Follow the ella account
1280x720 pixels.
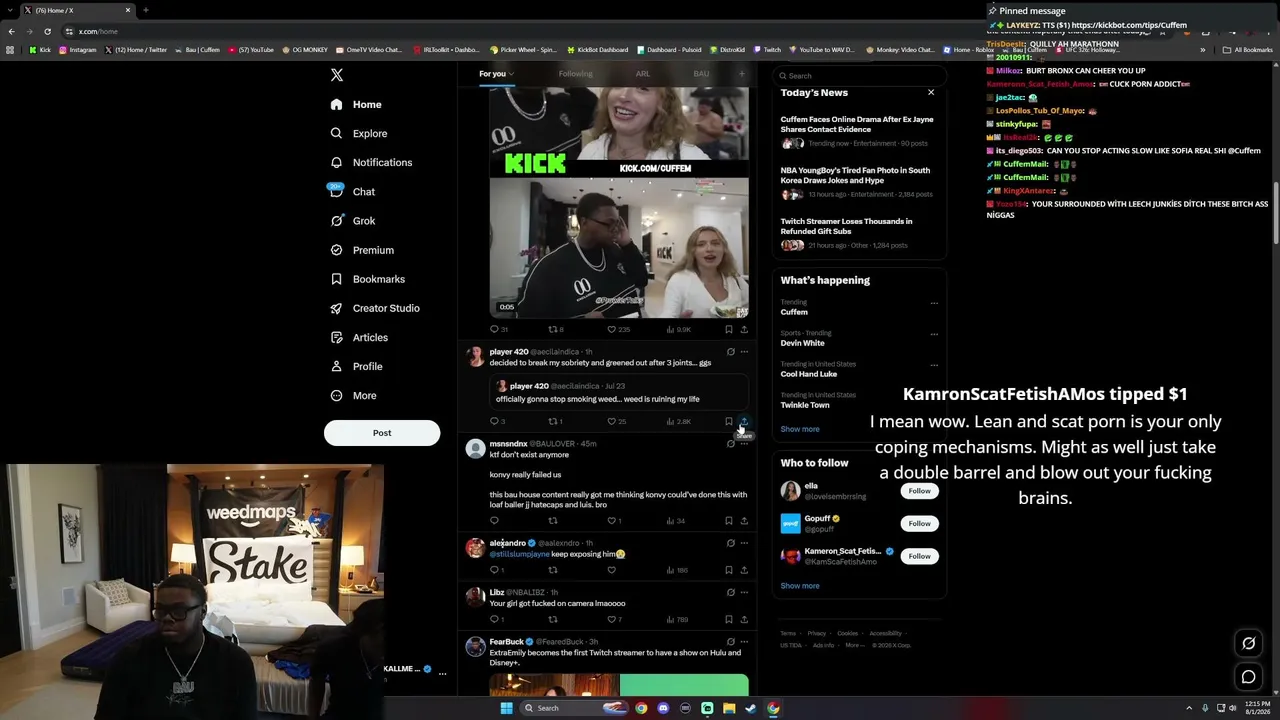920,491
